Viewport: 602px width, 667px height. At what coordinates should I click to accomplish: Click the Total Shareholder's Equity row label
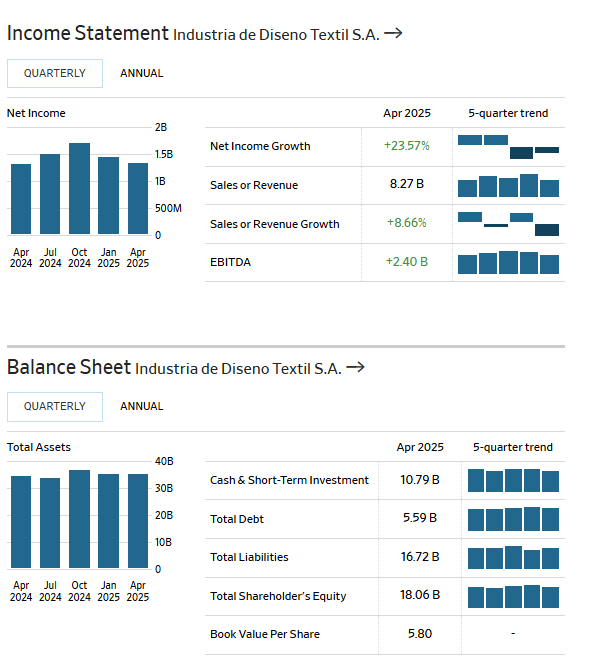pos(278,596)
